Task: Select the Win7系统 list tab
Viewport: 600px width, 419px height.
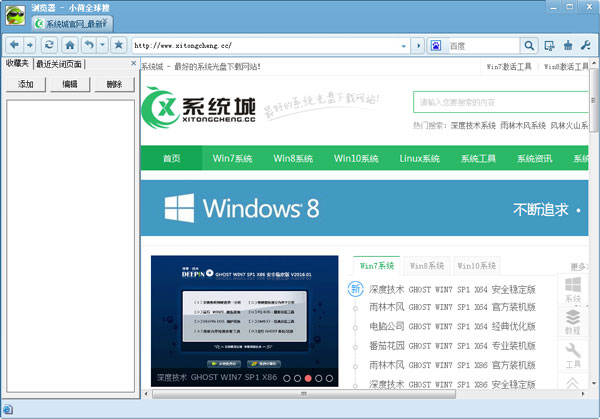Action: (x=377, y=266)
